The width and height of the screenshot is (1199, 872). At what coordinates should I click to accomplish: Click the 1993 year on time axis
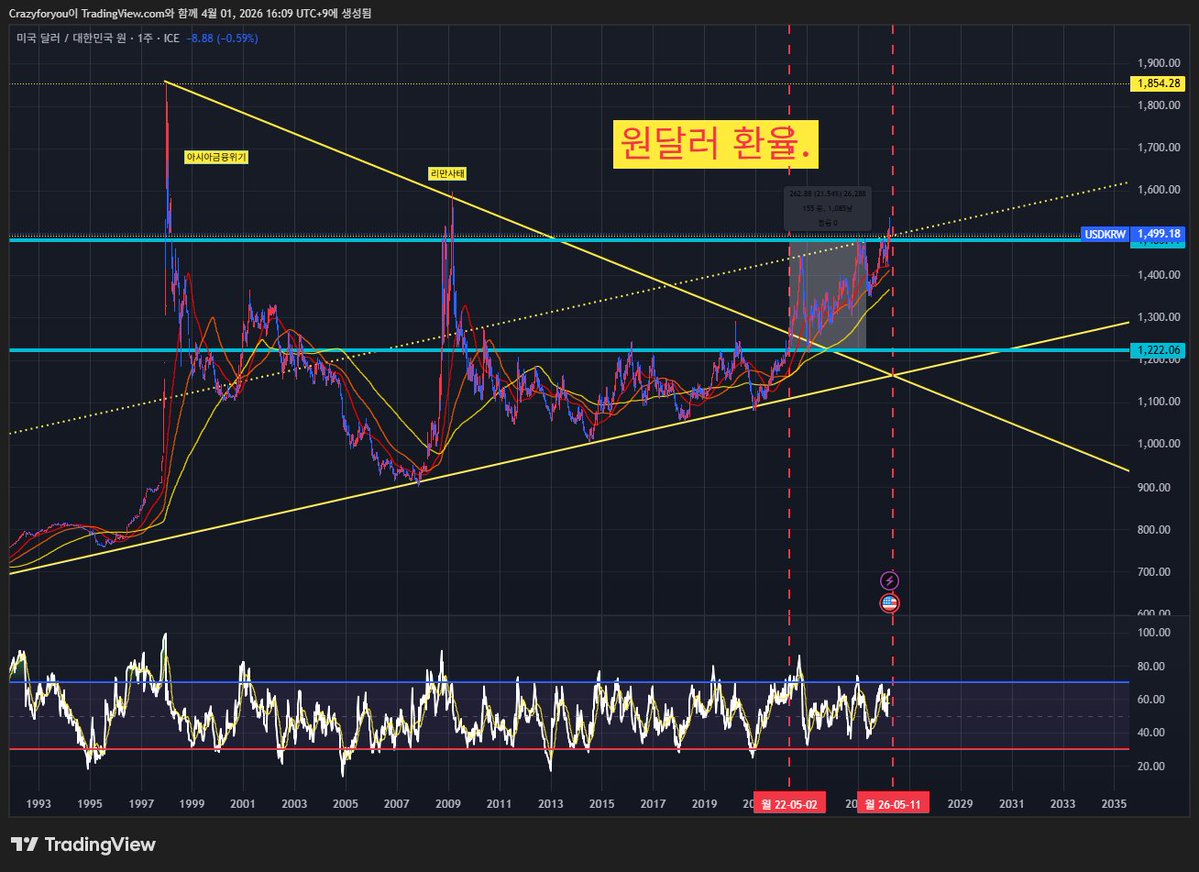(x=38, y=803)
